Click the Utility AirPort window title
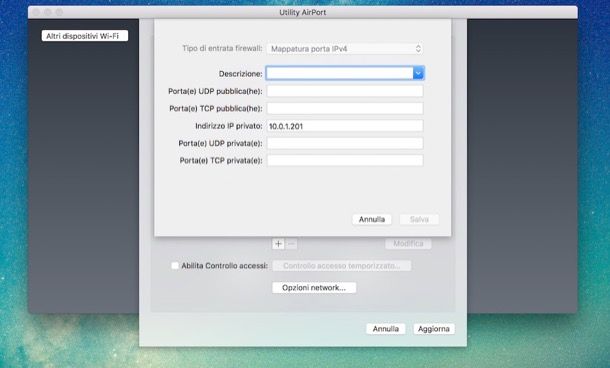Image resolution: width=610 pixels, height=368 pixels. [303, 12]
